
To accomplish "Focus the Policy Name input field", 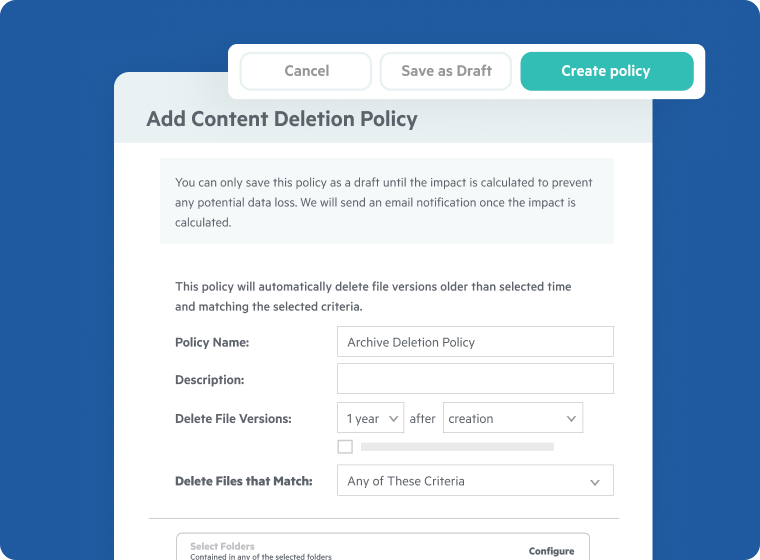I will pyautogui.click(x=475, y=342).
